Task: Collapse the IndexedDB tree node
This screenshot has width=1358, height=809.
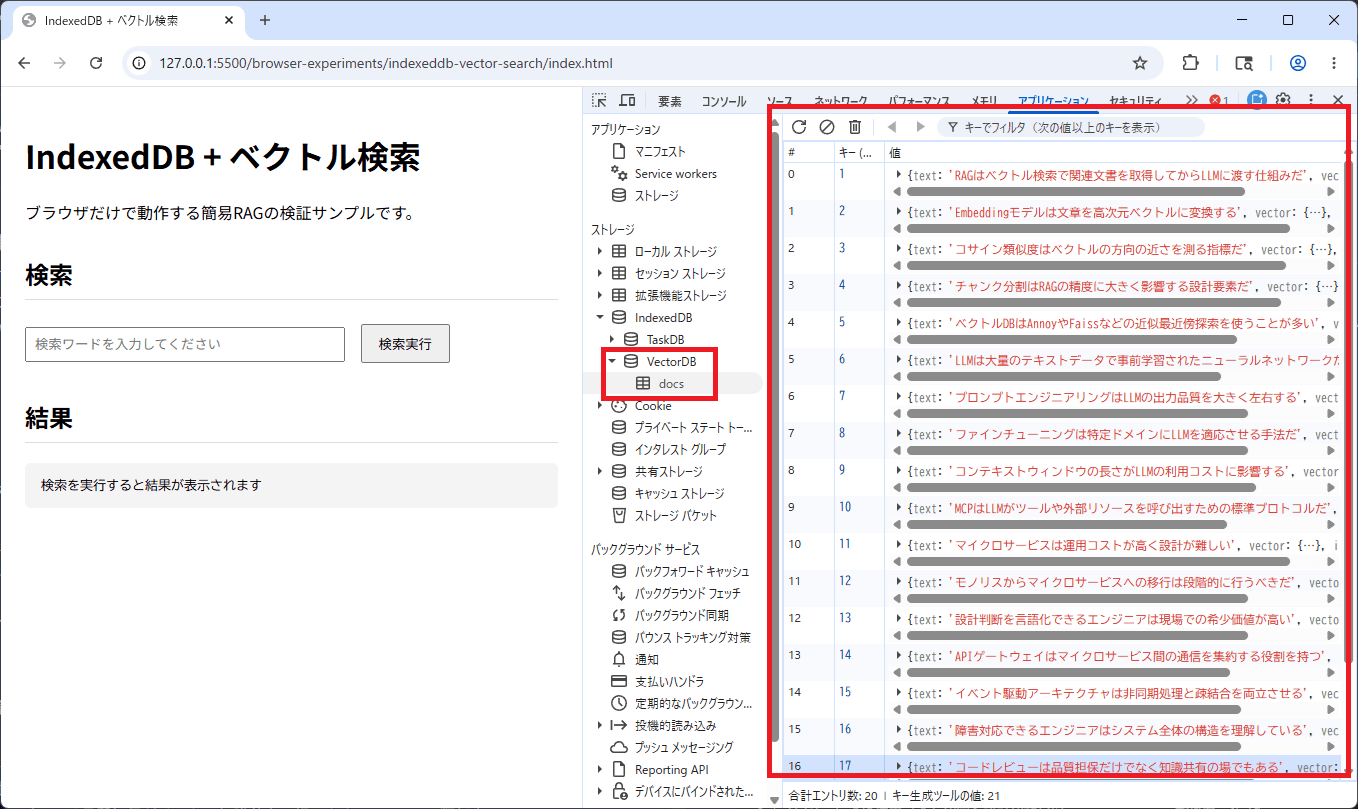Action: (600, 317)
